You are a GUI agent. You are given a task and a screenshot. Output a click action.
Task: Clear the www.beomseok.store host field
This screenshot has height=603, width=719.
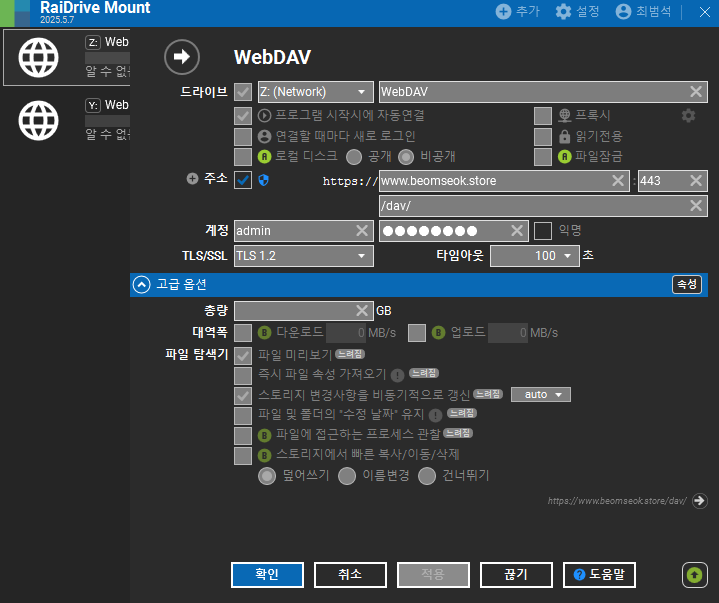click(x=618, y=181)
